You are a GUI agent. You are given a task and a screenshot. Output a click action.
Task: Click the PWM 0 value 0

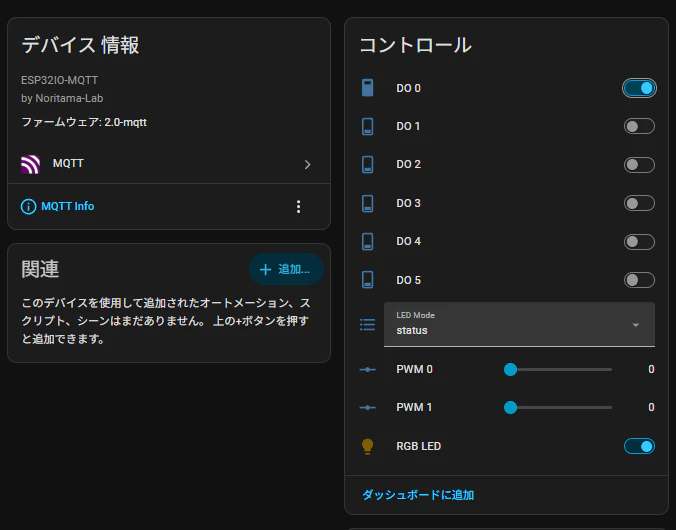point(651,370)
